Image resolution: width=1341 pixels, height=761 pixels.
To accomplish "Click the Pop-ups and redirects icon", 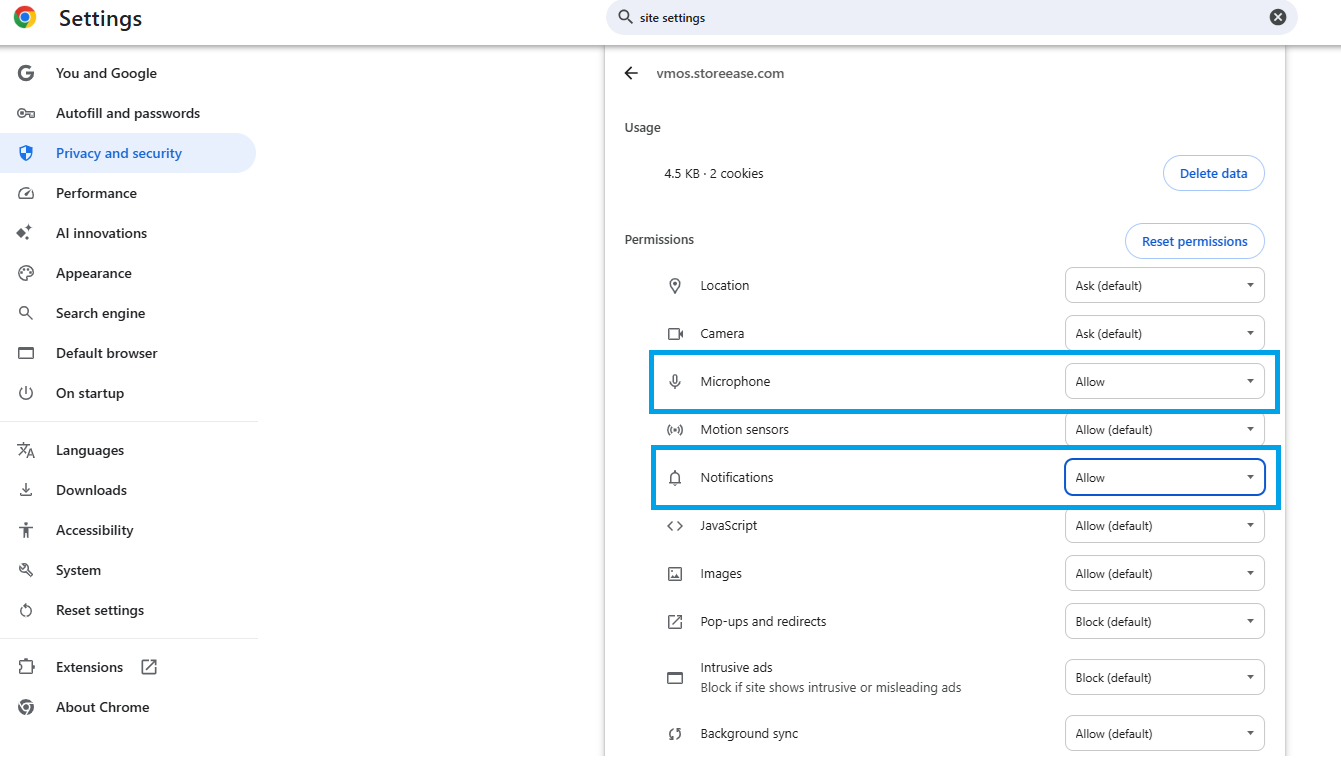I will tap(675, 621).
